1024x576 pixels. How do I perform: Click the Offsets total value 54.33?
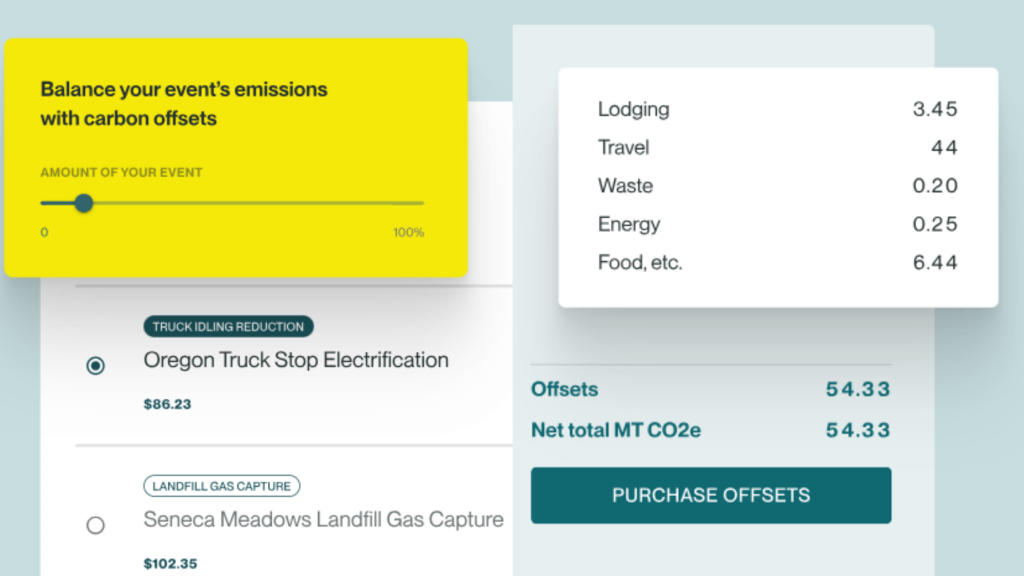point(857,389)
